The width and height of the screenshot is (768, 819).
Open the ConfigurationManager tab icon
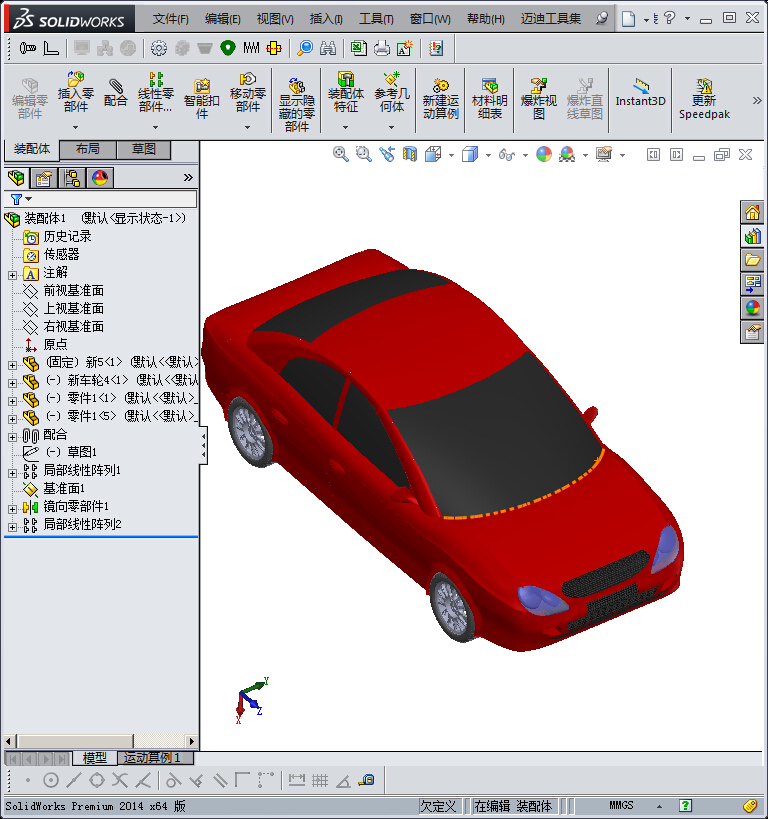point(72,178)
